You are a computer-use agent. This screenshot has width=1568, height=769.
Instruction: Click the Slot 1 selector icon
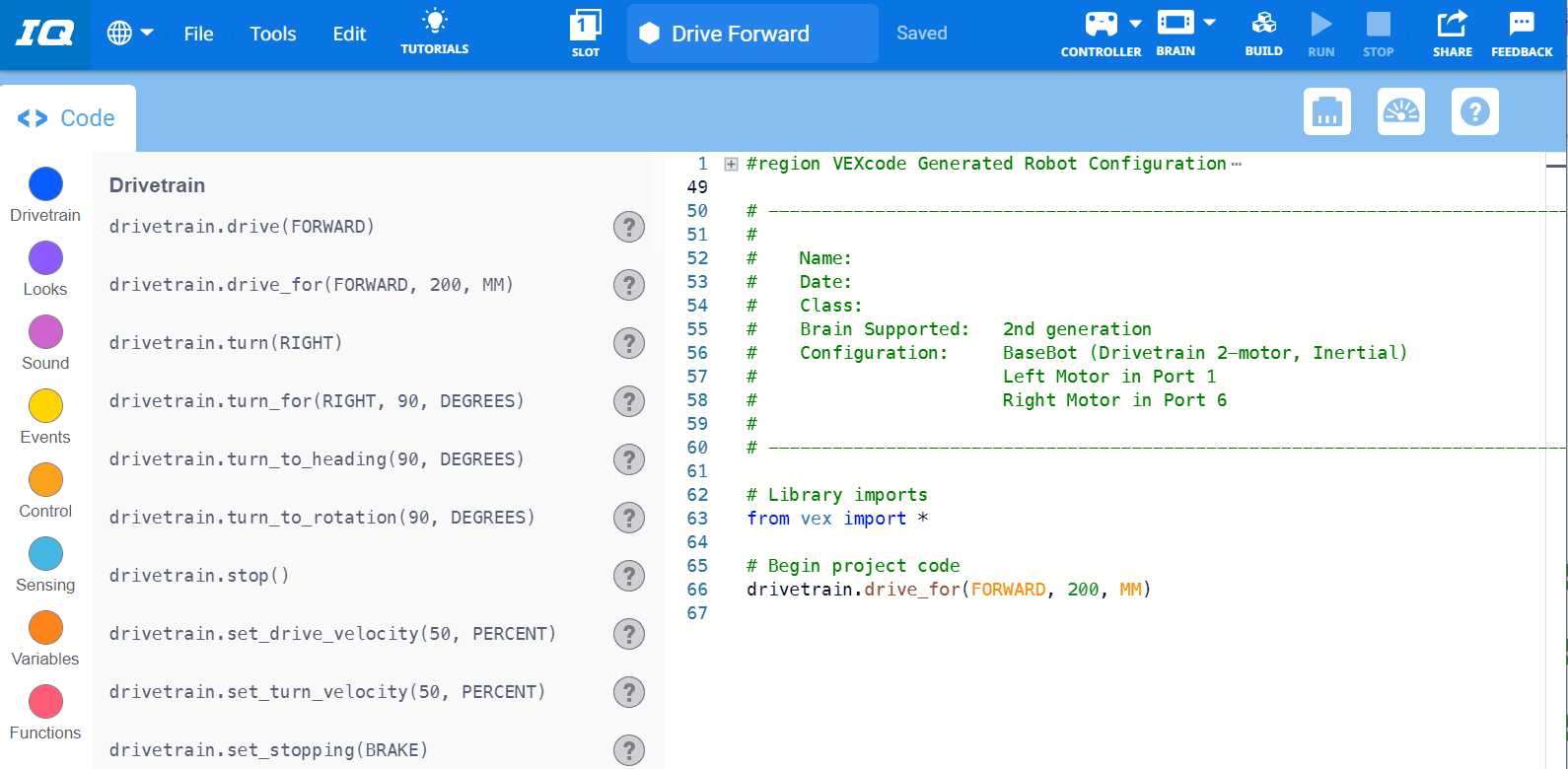click(x=585, y=26)
